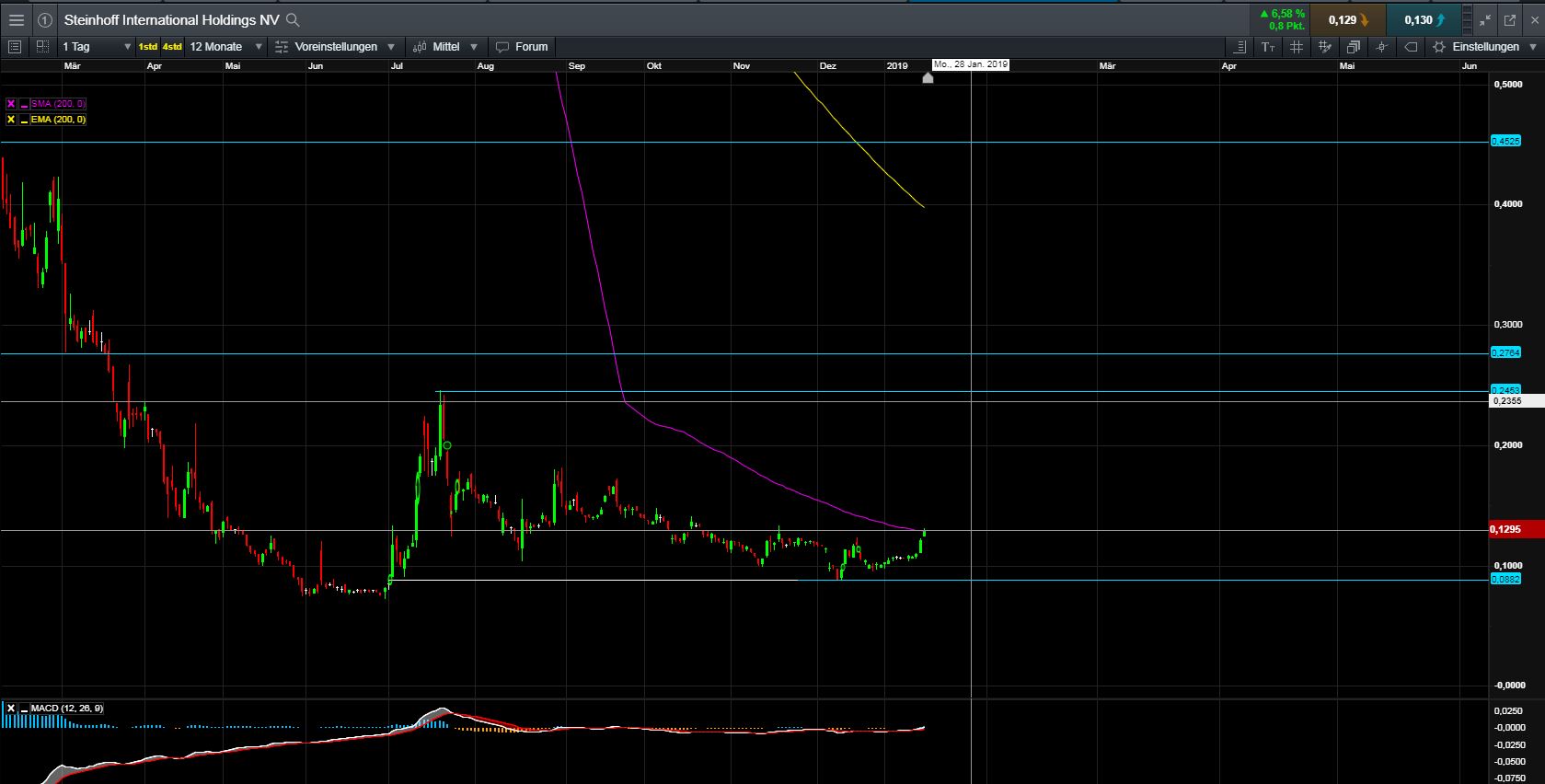Click the 28 Jan. 2019 date marker
1545x784 pixels.
click(971, 64)
